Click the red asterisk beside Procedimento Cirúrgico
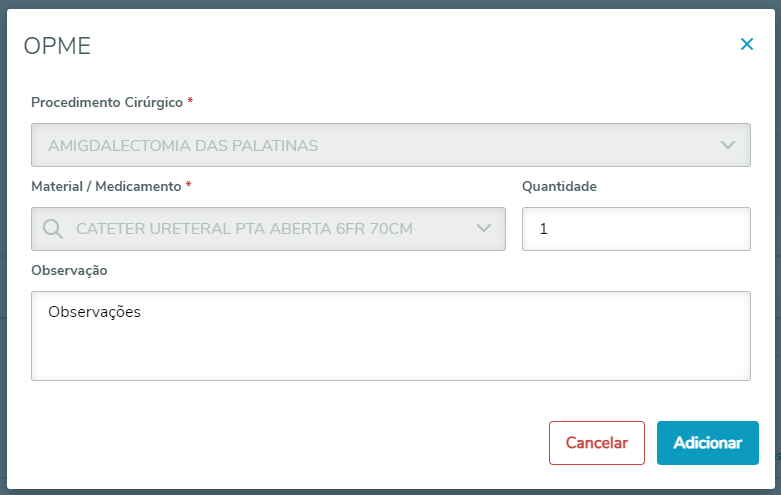Image resolution: width=781 pixels, height=495 pixels. pos(190,102)
